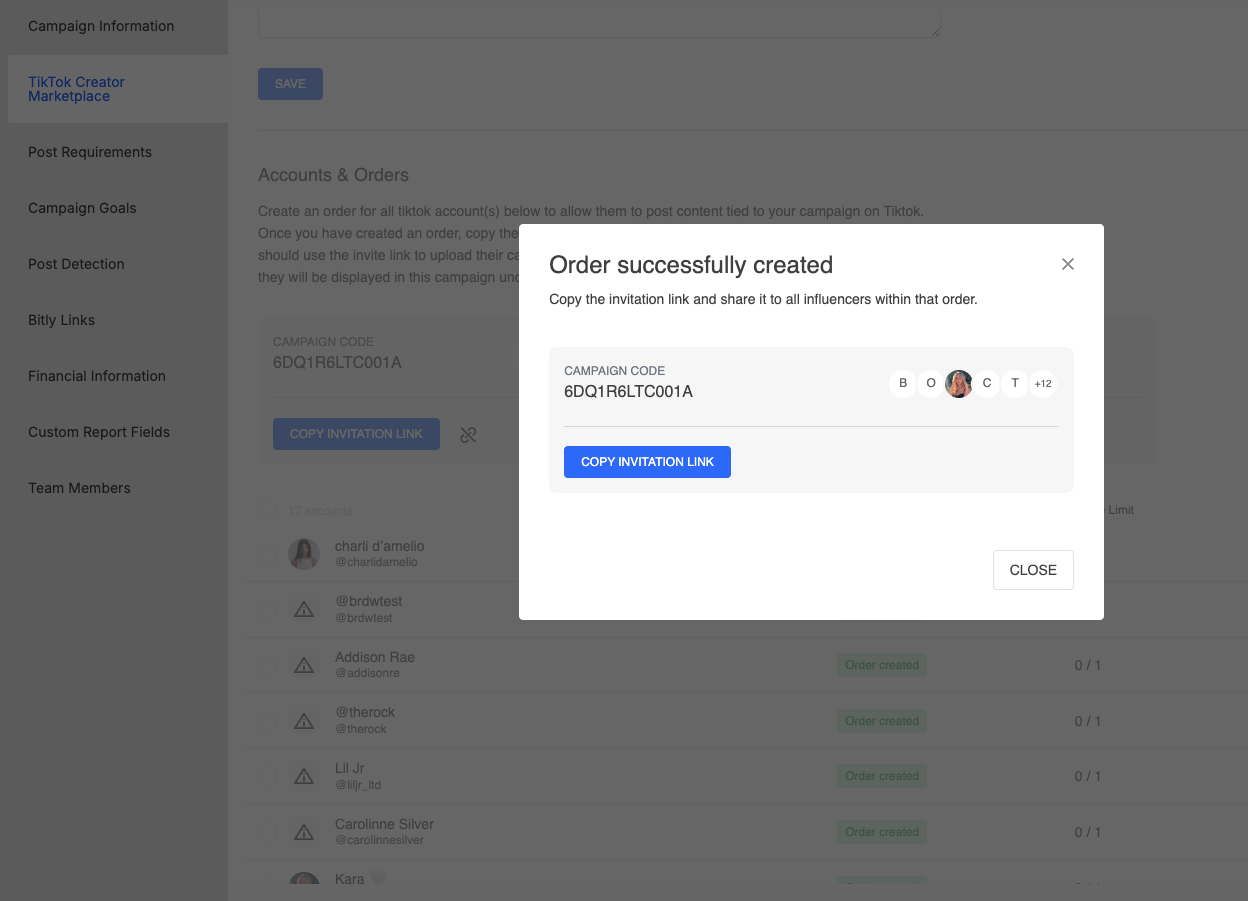Click the Kara account name
The image size is (1248, 901).
coord(350,879)
